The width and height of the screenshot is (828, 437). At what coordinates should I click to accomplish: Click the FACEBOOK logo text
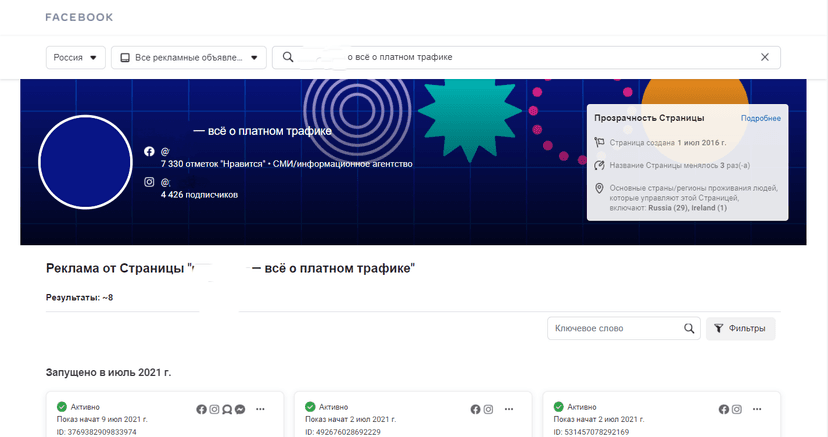[x=79, y=17]
